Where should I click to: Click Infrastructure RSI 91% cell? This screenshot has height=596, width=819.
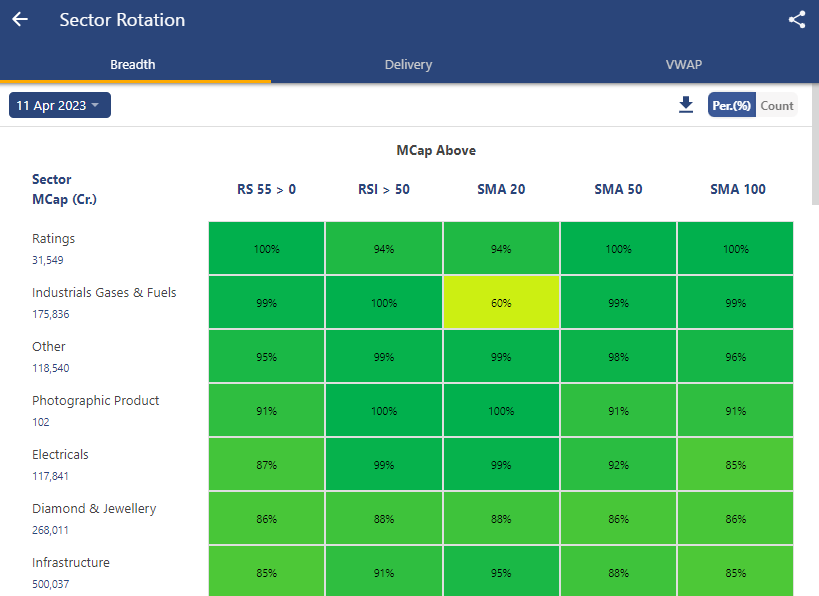tap(383, 571)
